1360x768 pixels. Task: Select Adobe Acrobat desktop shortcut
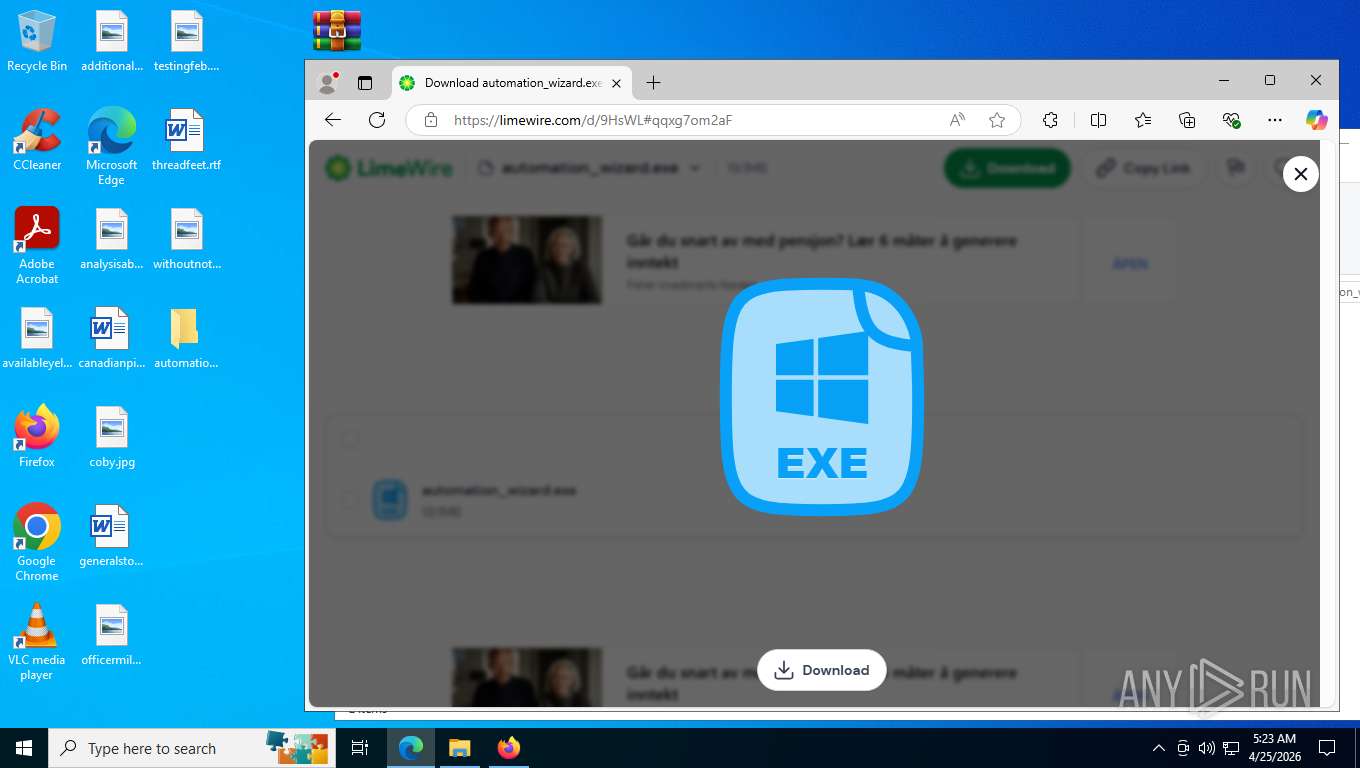pos(37,246)
